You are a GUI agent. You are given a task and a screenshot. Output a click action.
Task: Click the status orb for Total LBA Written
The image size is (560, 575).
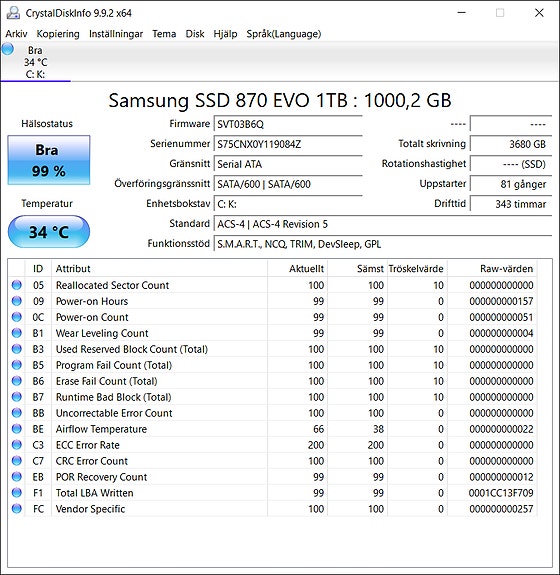[17, 492]
